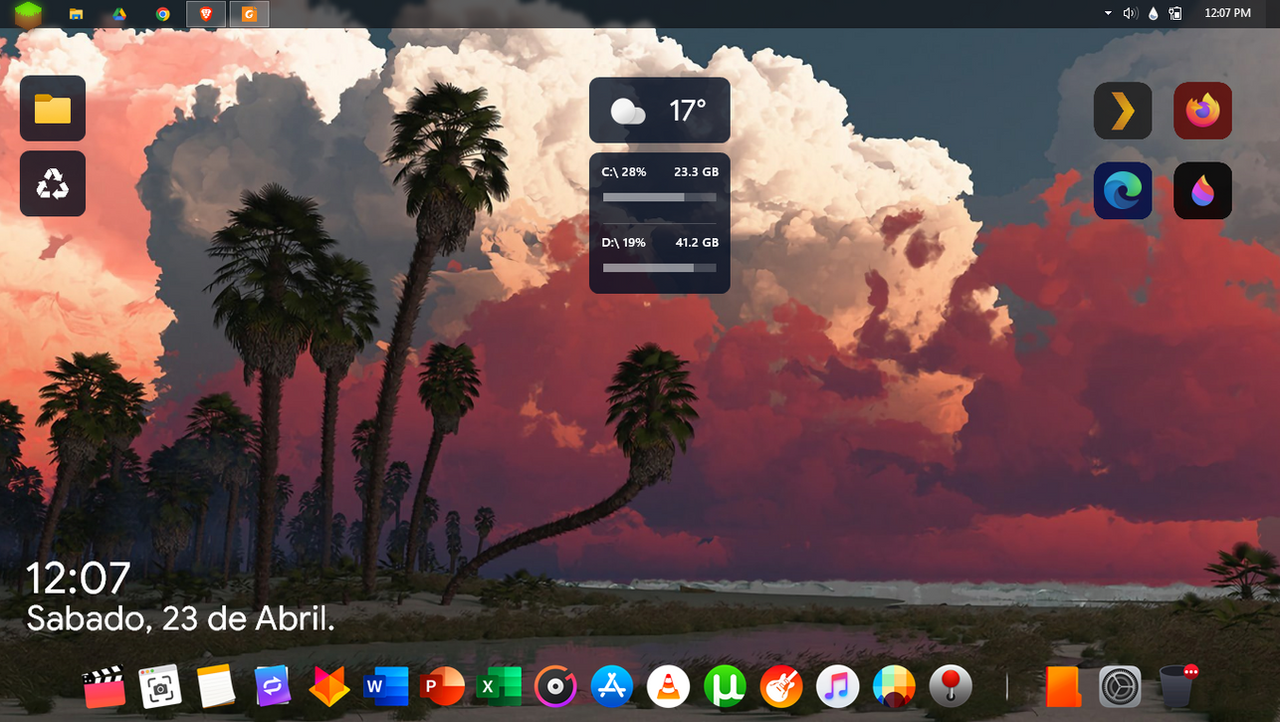This screenshot has height=722, width=1280.
Task: Open File Explorer from the top taskbar
Action: 76,14
